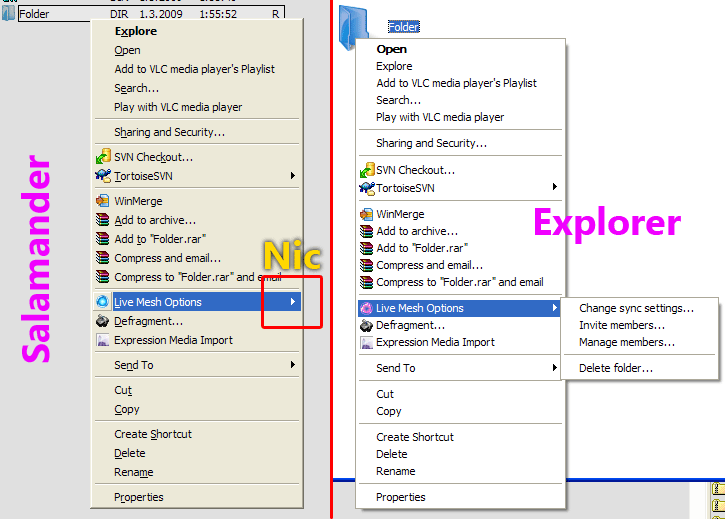Expand TortoiseSVN submenu arrow in Explorer menu

[x=555, y=188]
